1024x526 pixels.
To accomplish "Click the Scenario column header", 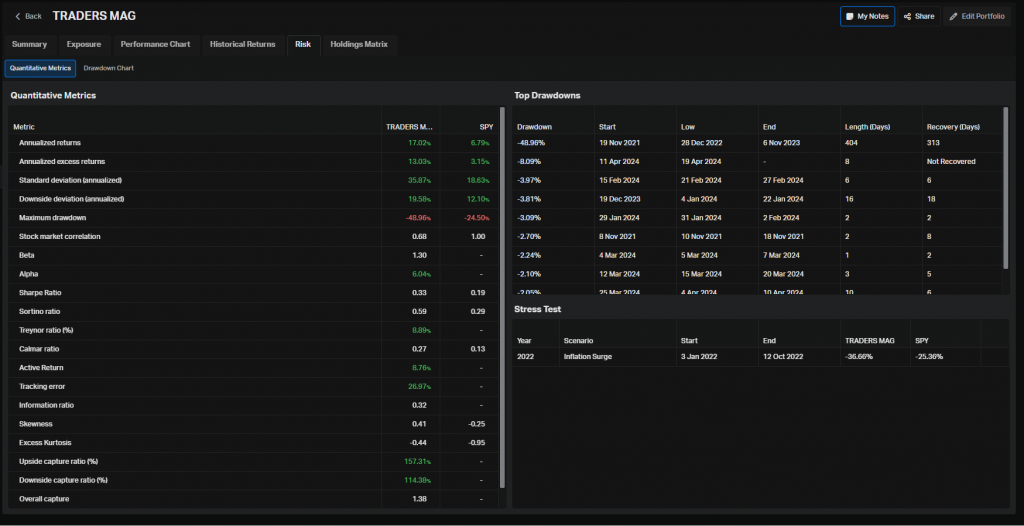I will pyautogui.click(x=578, y=340).
